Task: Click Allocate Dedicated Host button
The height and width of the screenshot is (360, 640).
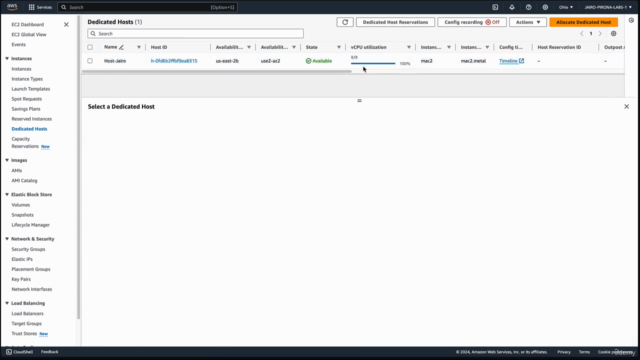Action: coord(583,22)
